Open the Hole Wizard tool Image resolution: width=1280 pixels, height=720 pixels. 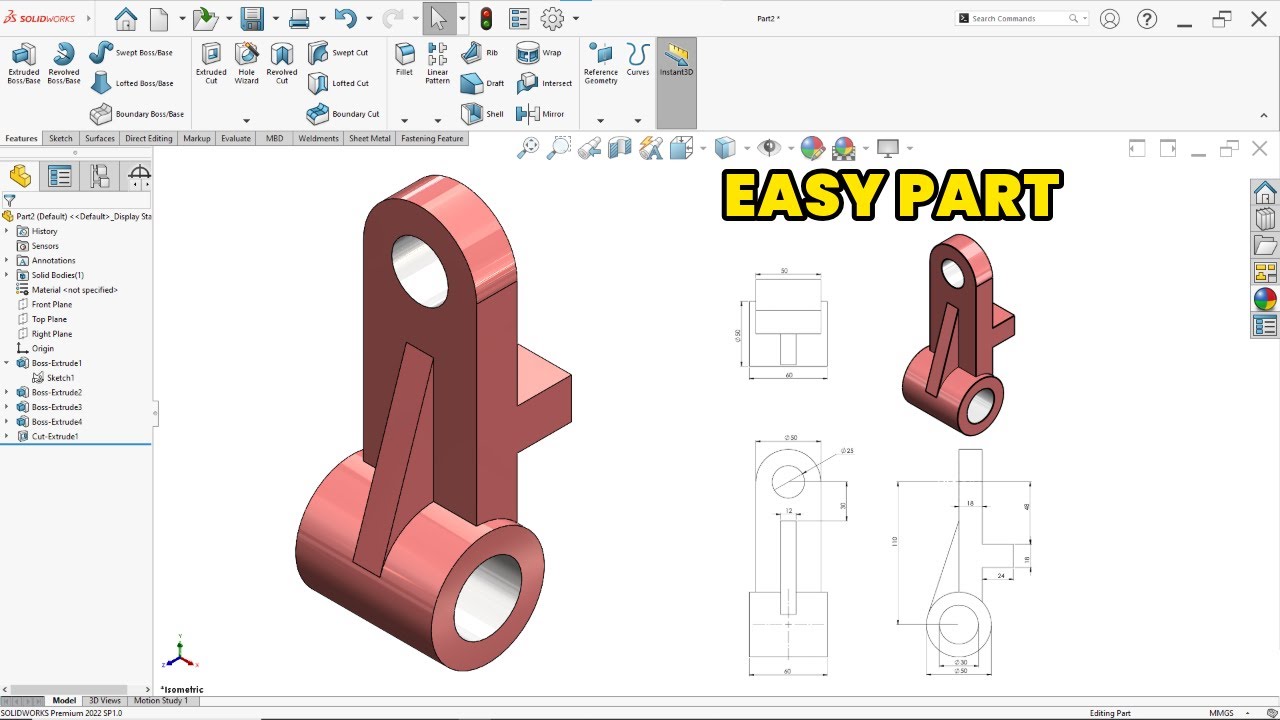click(246, 62)
